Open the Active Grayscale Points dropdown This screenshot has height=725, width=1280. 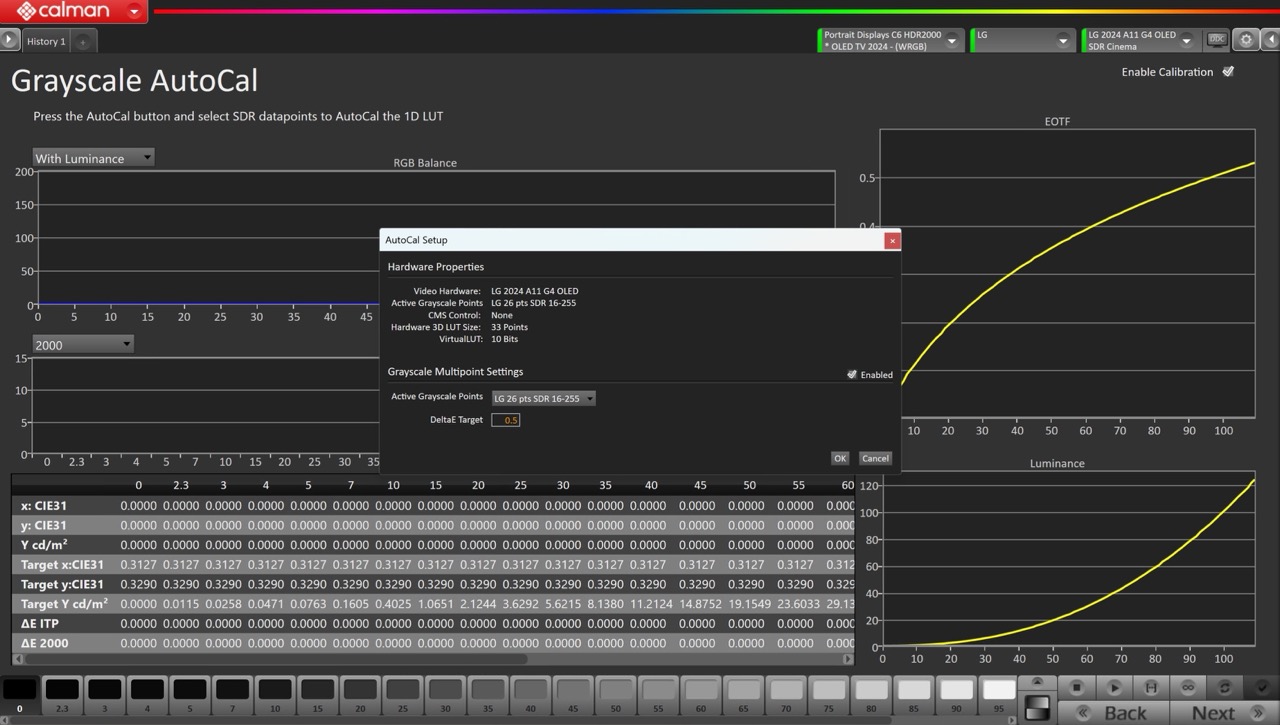543,398
